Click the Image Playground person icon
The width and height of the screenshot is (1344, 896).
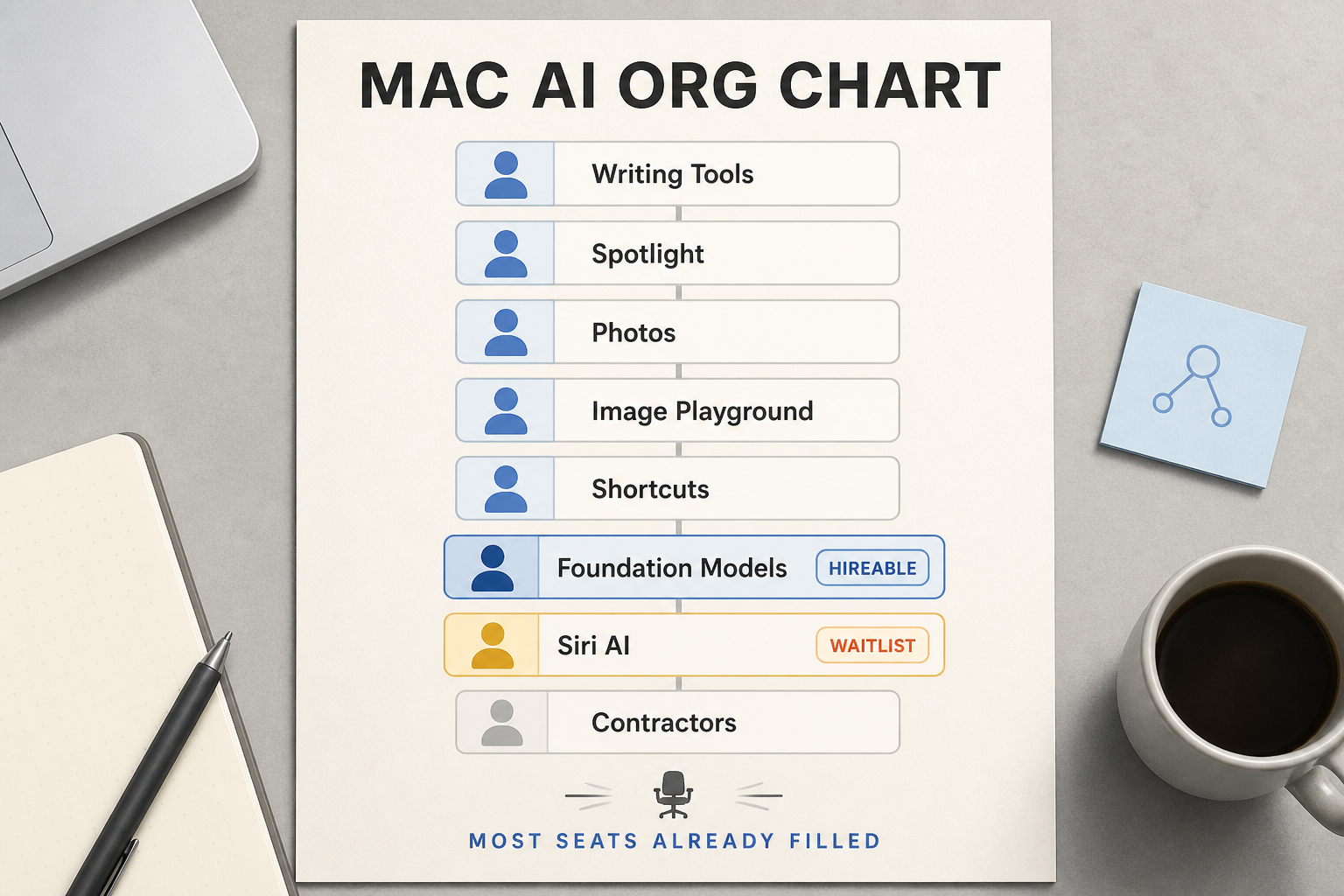point(506,411)
